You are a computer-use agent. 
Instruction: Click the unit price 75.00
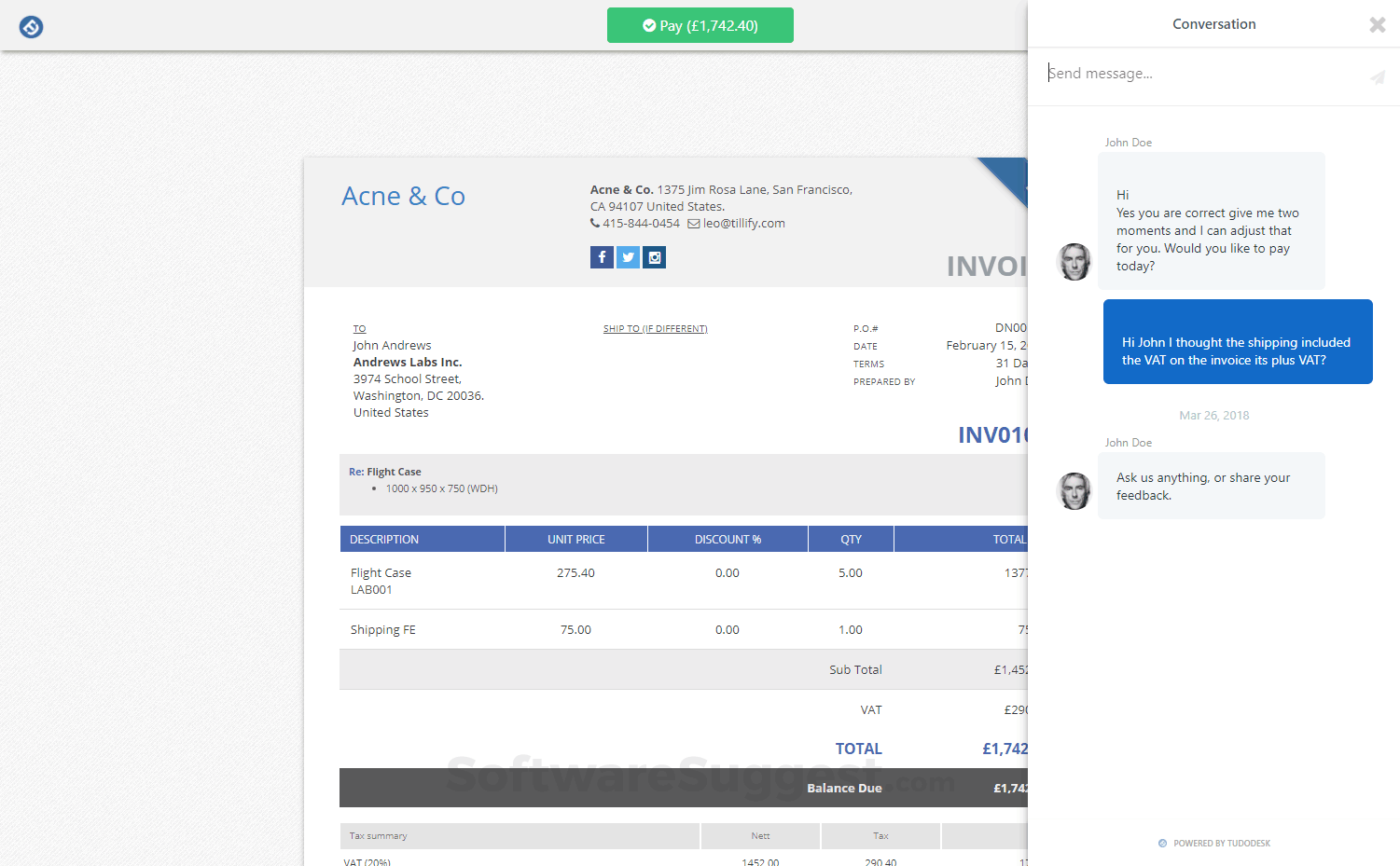(x=575, y=630)
